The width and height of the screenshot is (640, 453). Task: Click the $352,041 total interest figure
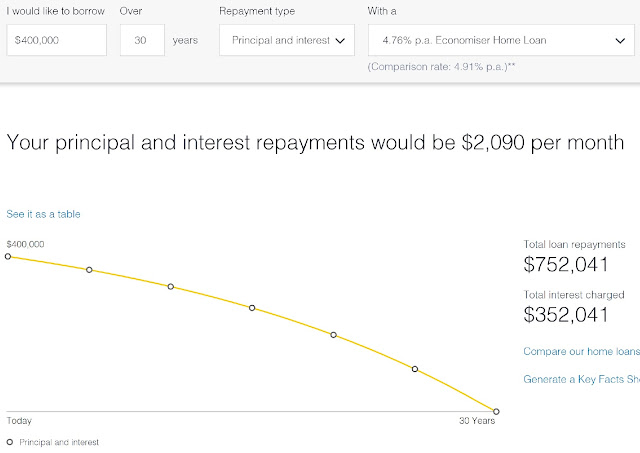coord(566,315)
